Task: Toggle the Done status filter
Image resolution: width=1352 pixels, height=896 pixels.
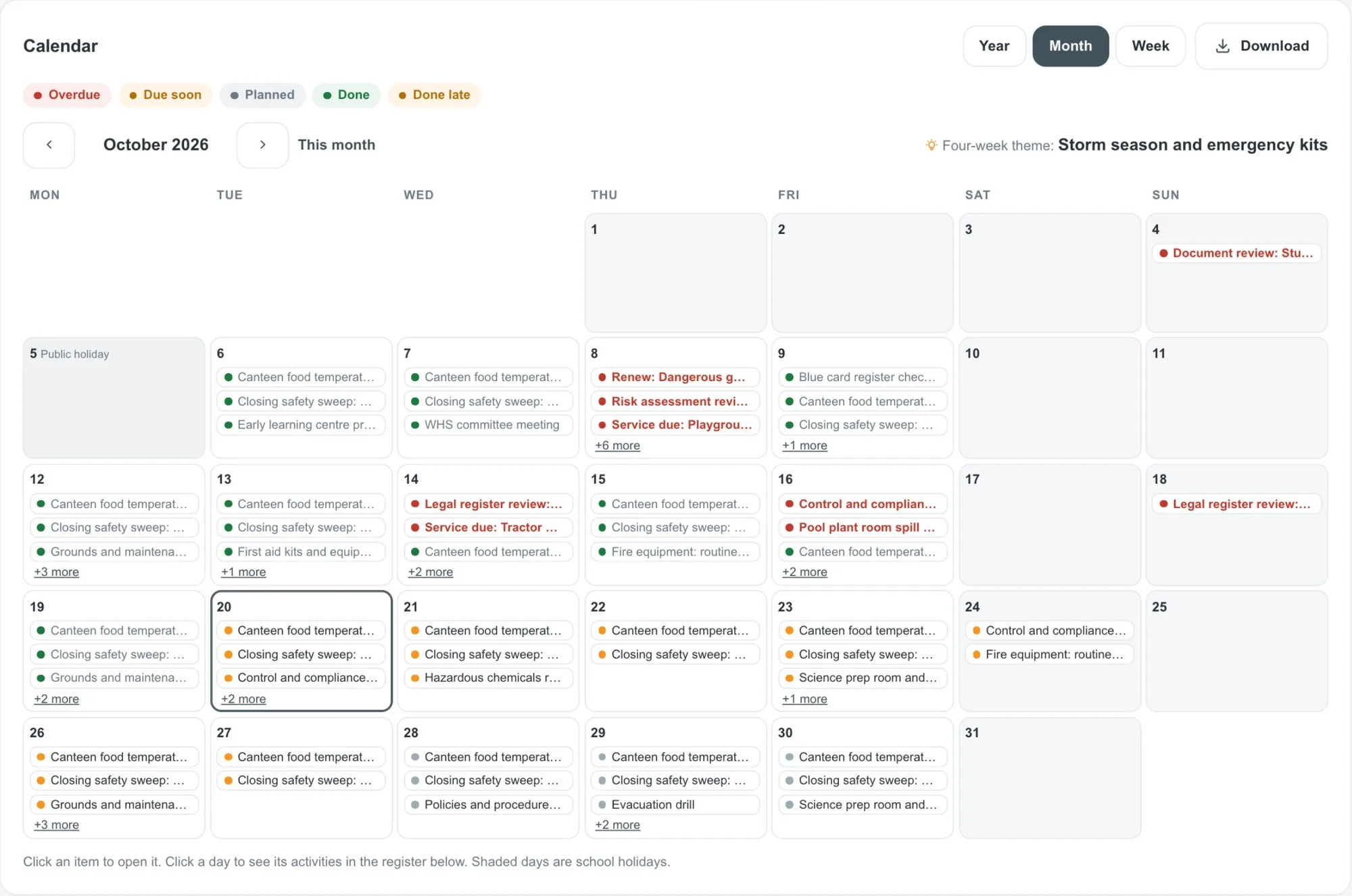Action: click(346, 95)
